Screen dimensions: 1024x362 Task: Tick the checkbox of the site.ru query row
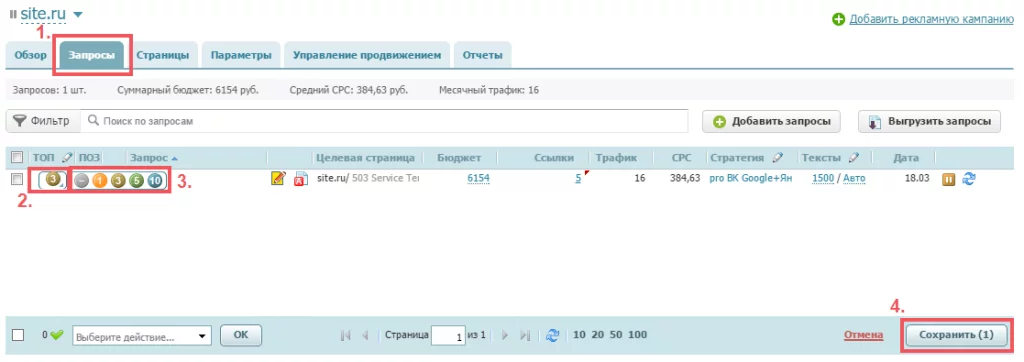click(x=18, y=178)
